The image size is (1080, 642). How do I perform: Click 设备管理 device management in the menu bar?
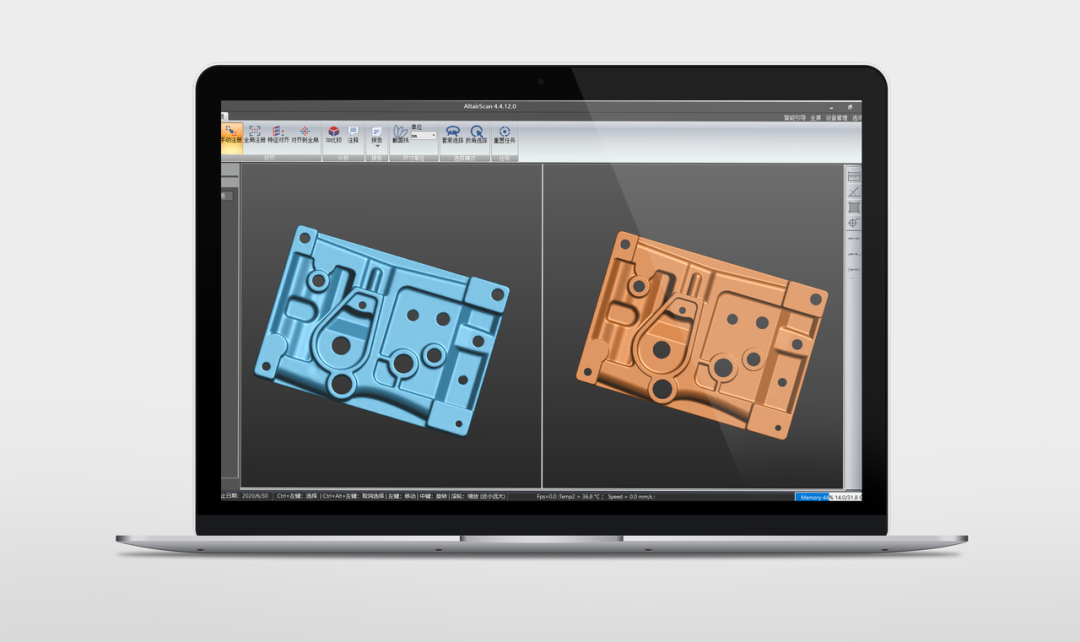[x=836, y=117]
